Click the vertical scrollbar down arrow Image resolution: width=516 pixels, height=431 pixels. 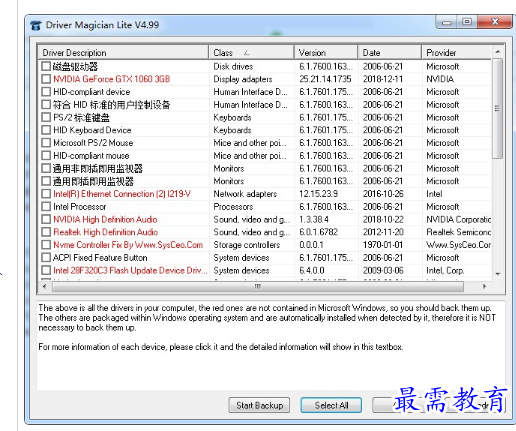497,274
